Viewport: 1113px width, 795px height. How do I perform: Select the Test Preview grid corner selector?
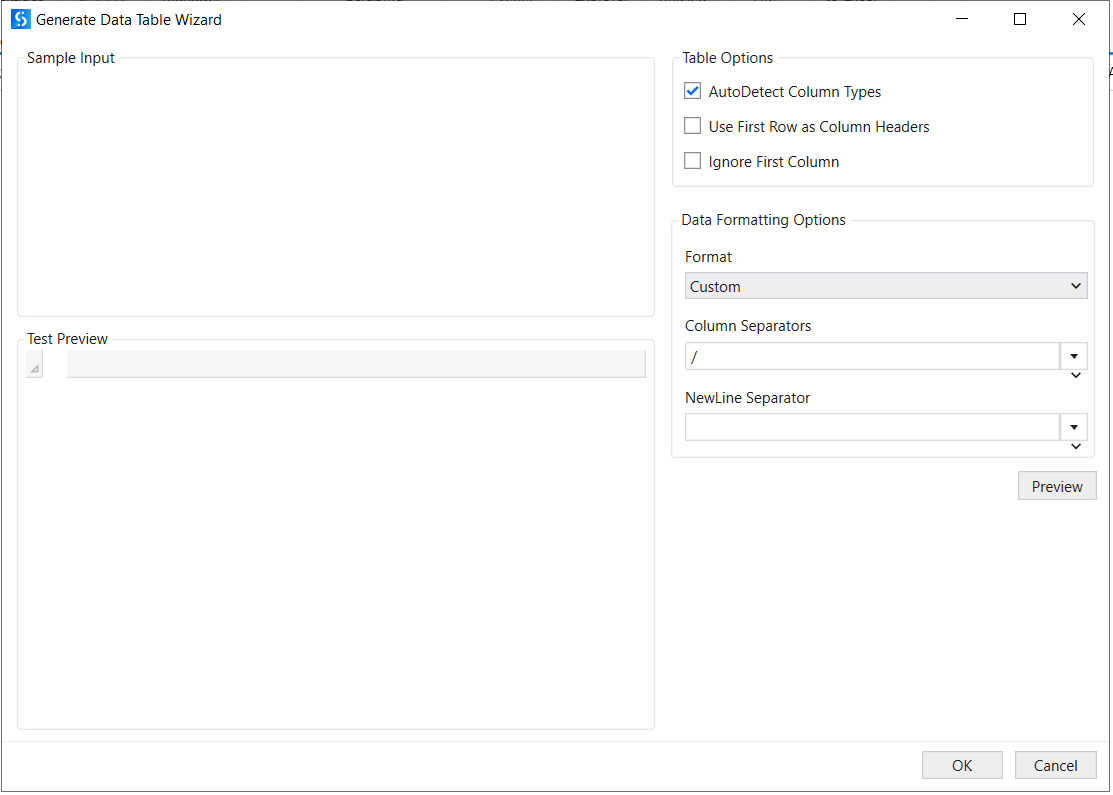pyautogui.click(x=35, y=365)
